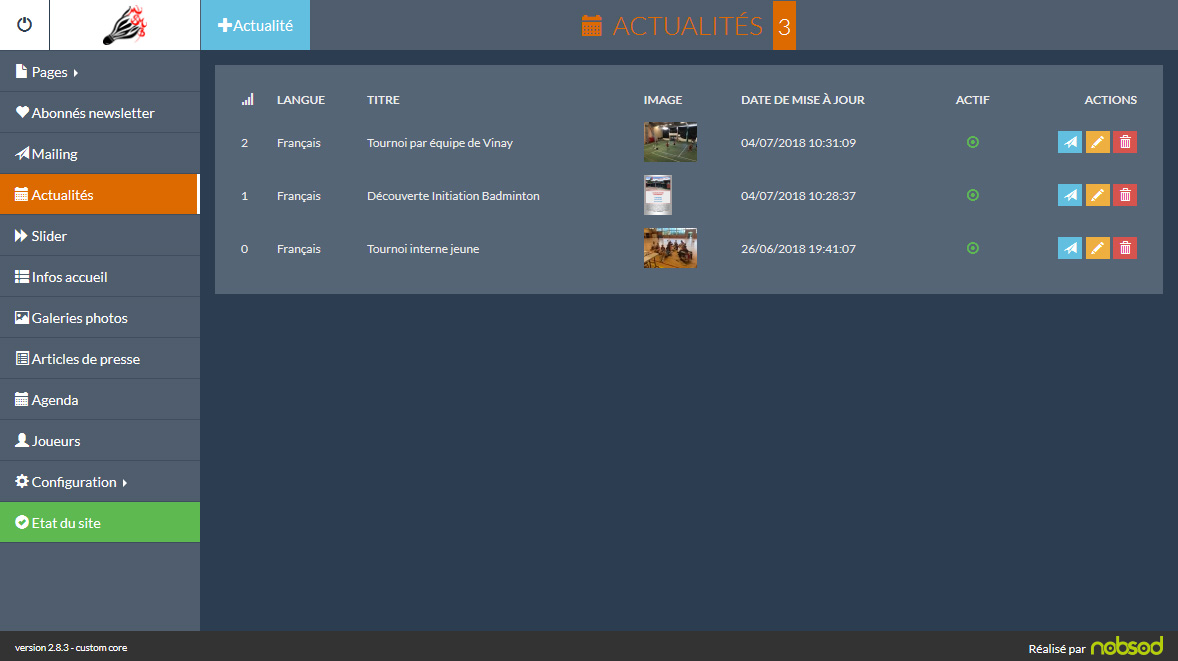Edit Découverte Initiation Badminton with pencil icon
1178x661 pixels.
[1098, 195]
